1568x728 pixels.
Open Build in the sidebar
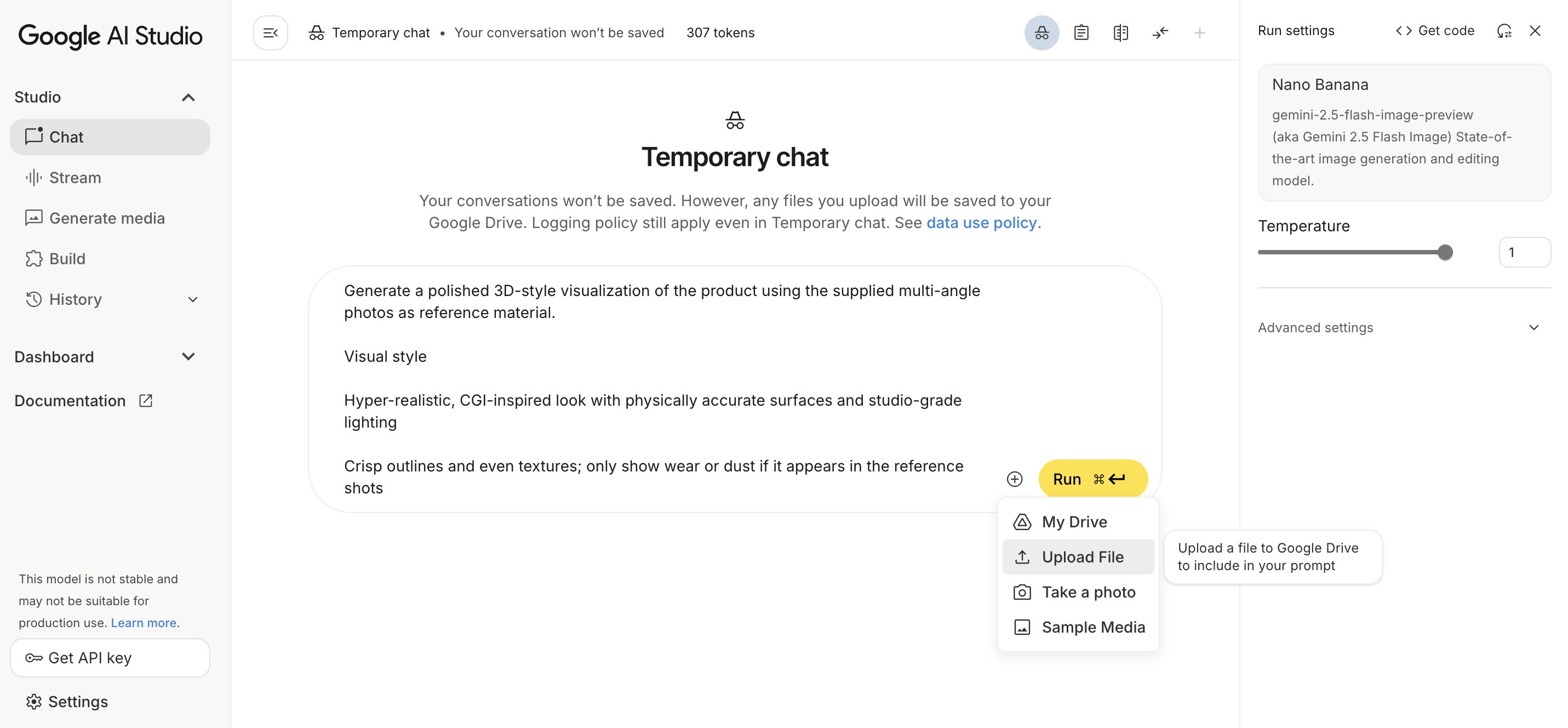pyautogui.click(x=110, y=259)
